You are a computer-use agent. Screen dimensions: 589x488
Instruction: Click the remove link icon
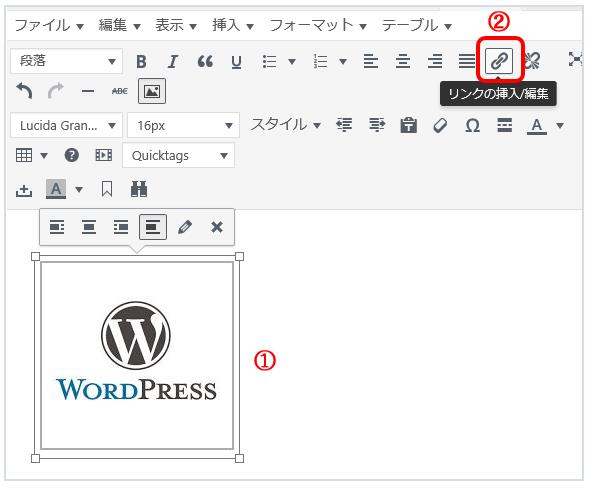[x=532, y=60]
